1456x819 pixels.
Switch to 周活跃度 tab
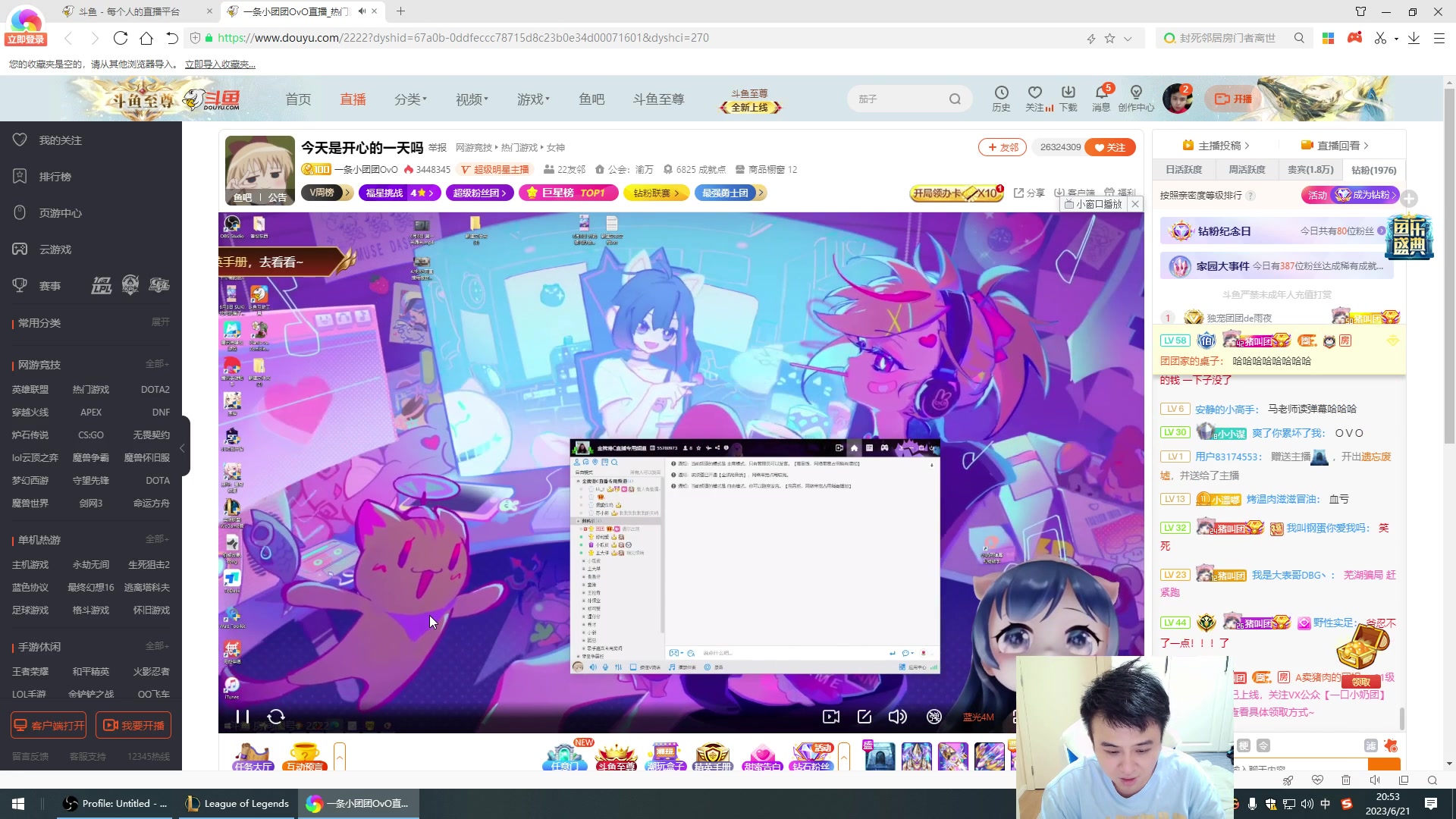point(1247,170)
